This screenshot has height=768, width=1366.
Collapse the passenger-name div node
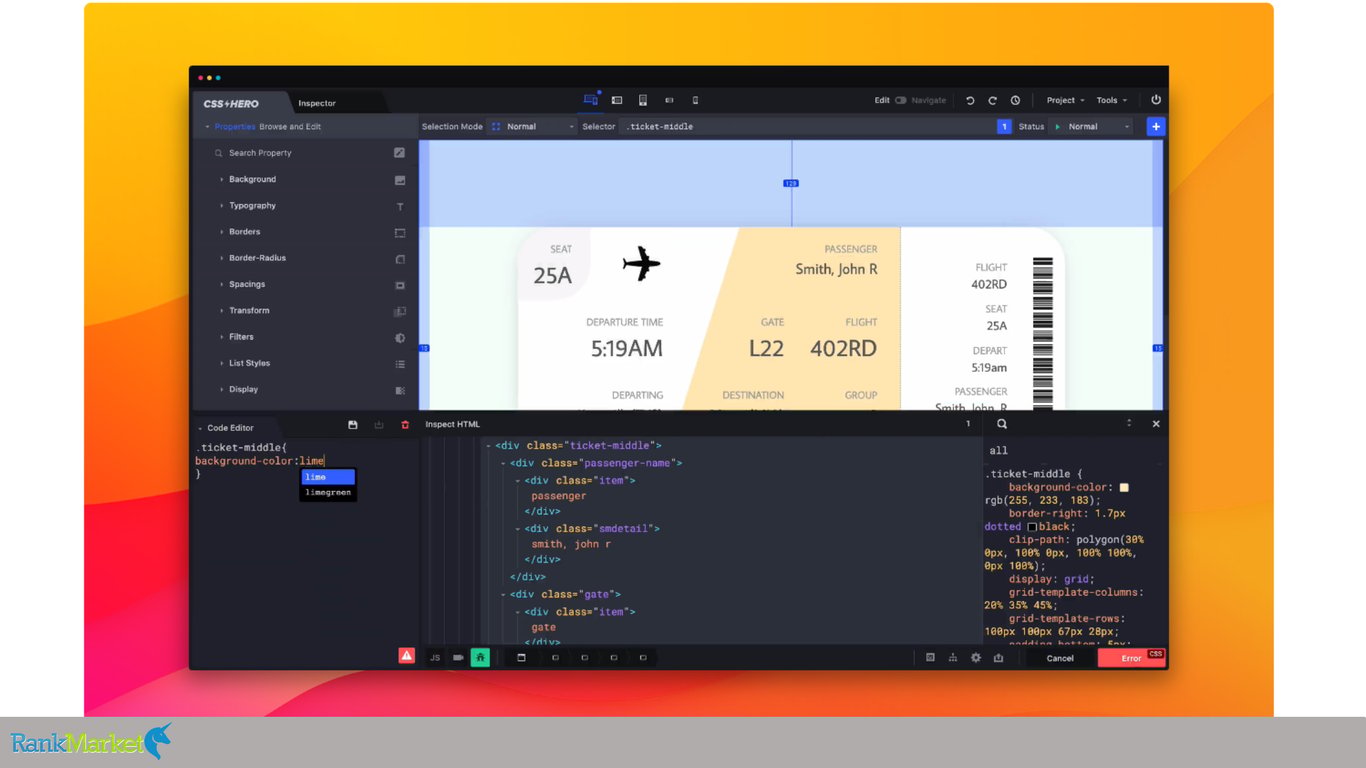coord(504,464)
